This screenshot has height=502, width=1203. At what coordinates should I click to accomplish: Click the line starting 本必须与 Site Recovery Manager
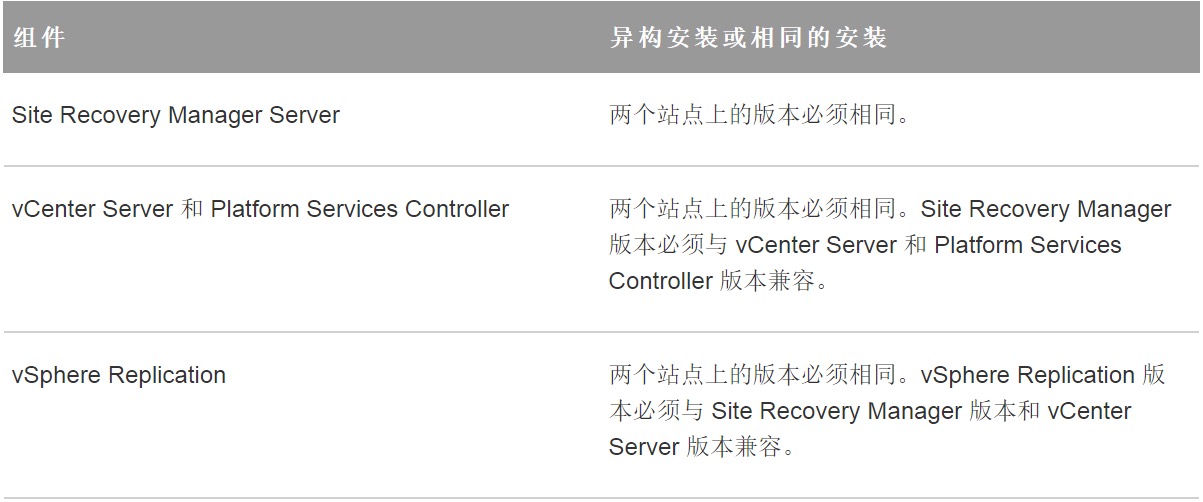(870, 411)
